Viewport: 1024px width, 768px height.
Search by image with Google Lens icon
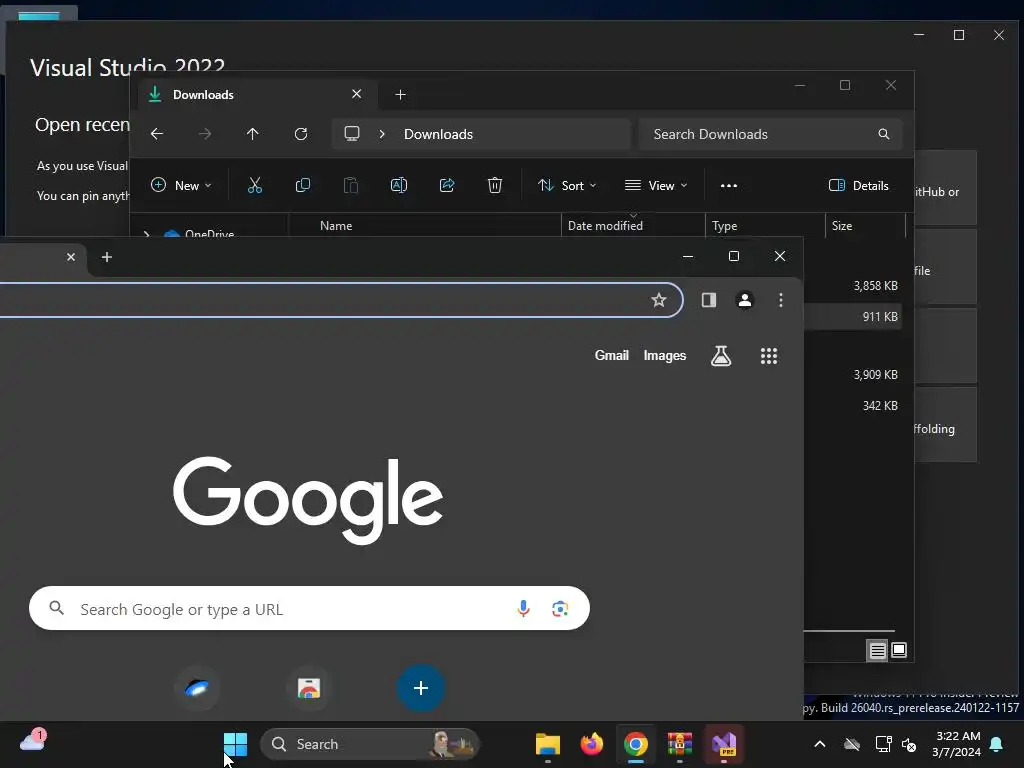click(x=560, y=609)
